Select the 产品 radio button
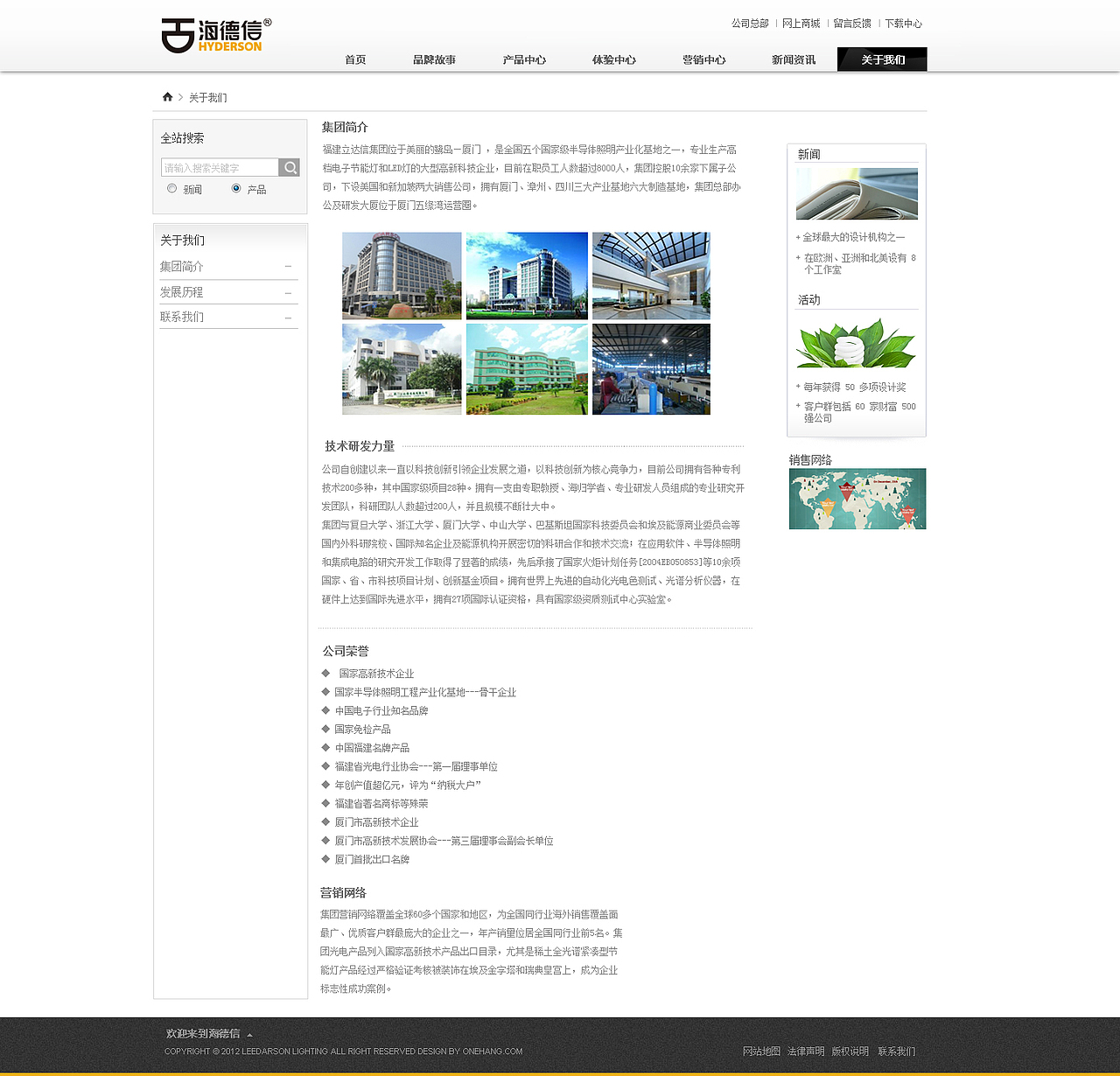This screenshot has width=1120, height=1076. point(236,189)
